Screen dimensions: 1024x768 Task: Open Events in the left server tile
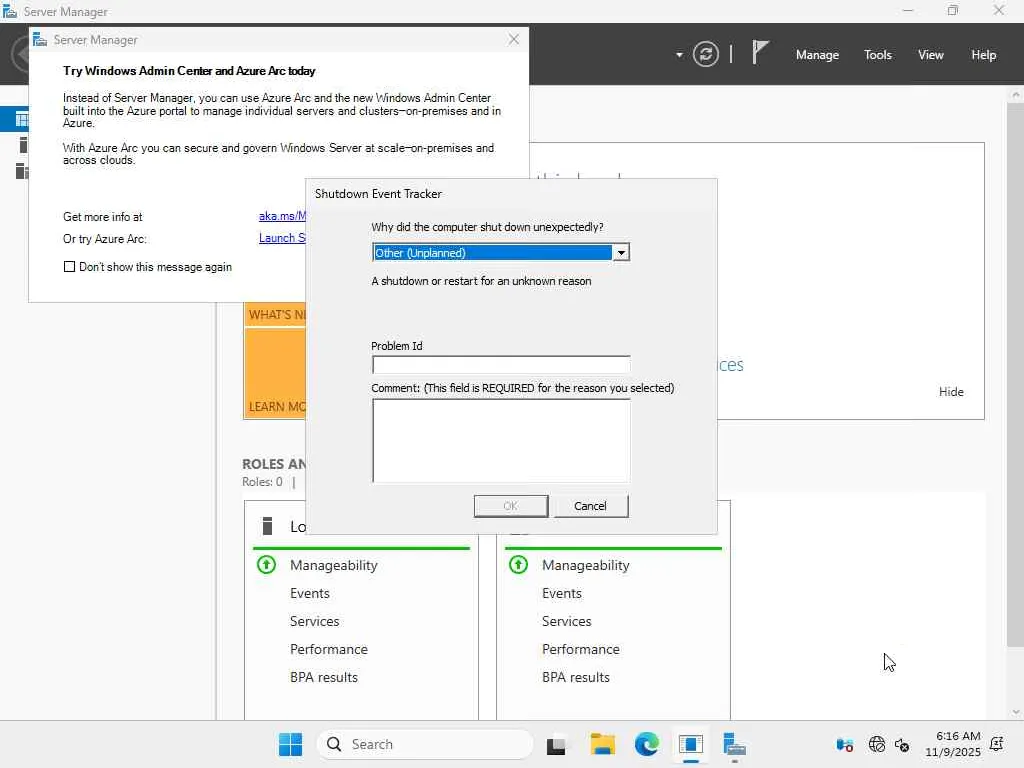tap(310, 593)
